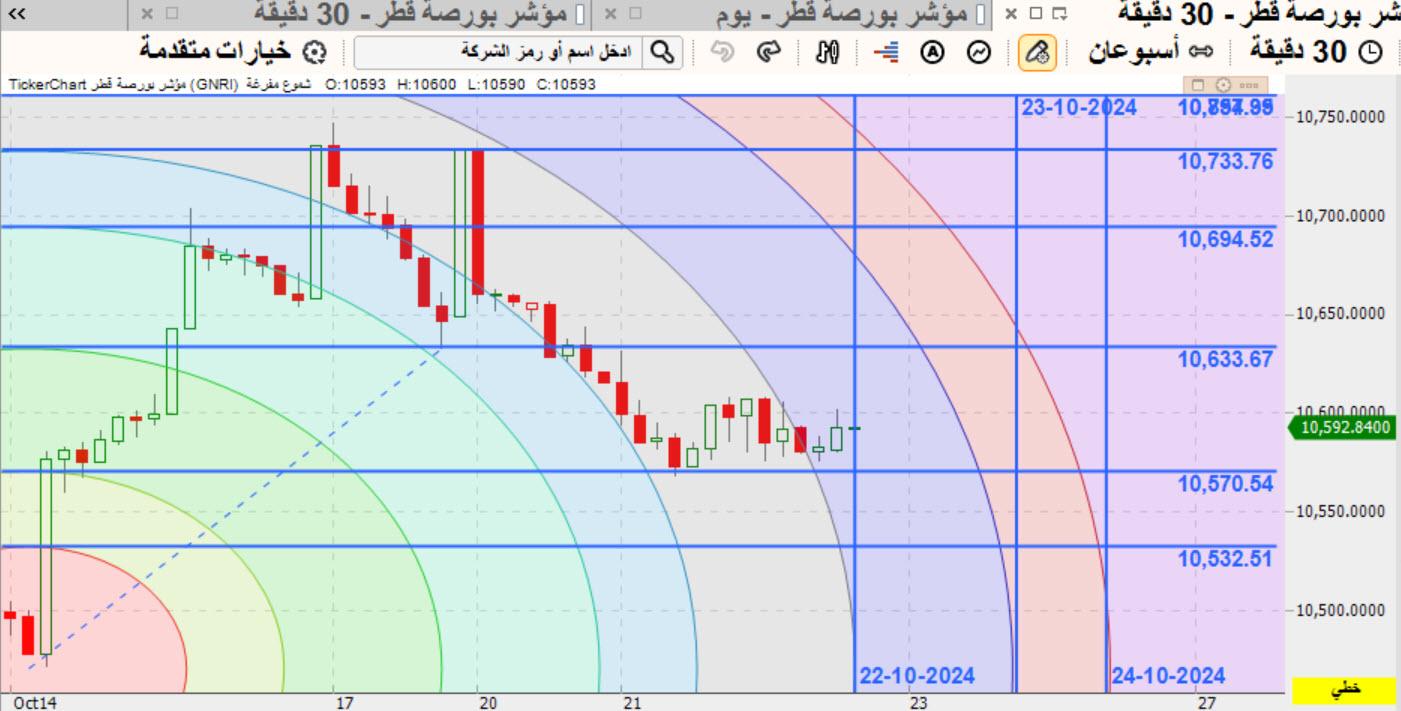Open the أسبوعان period selector
1401x711 pixels.
(1151, 52)
